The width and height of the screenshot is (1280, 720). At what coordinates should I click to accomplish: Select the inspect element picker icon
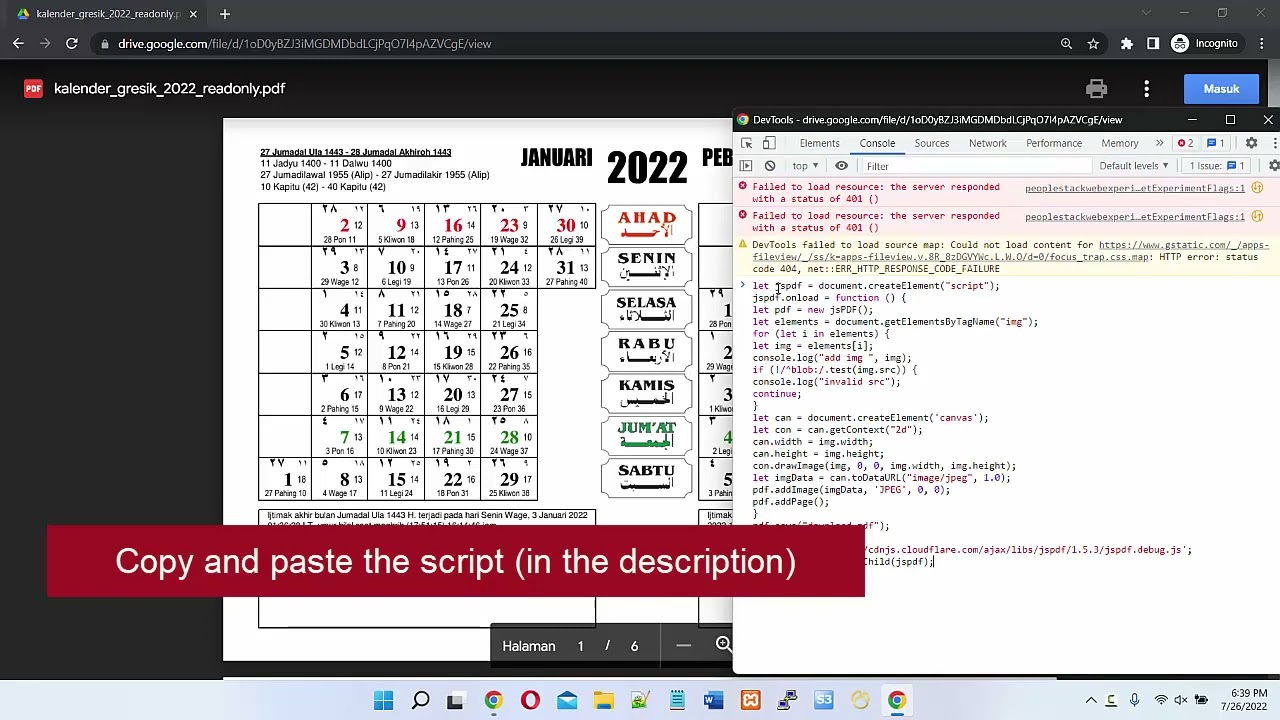tap(746, 143)
